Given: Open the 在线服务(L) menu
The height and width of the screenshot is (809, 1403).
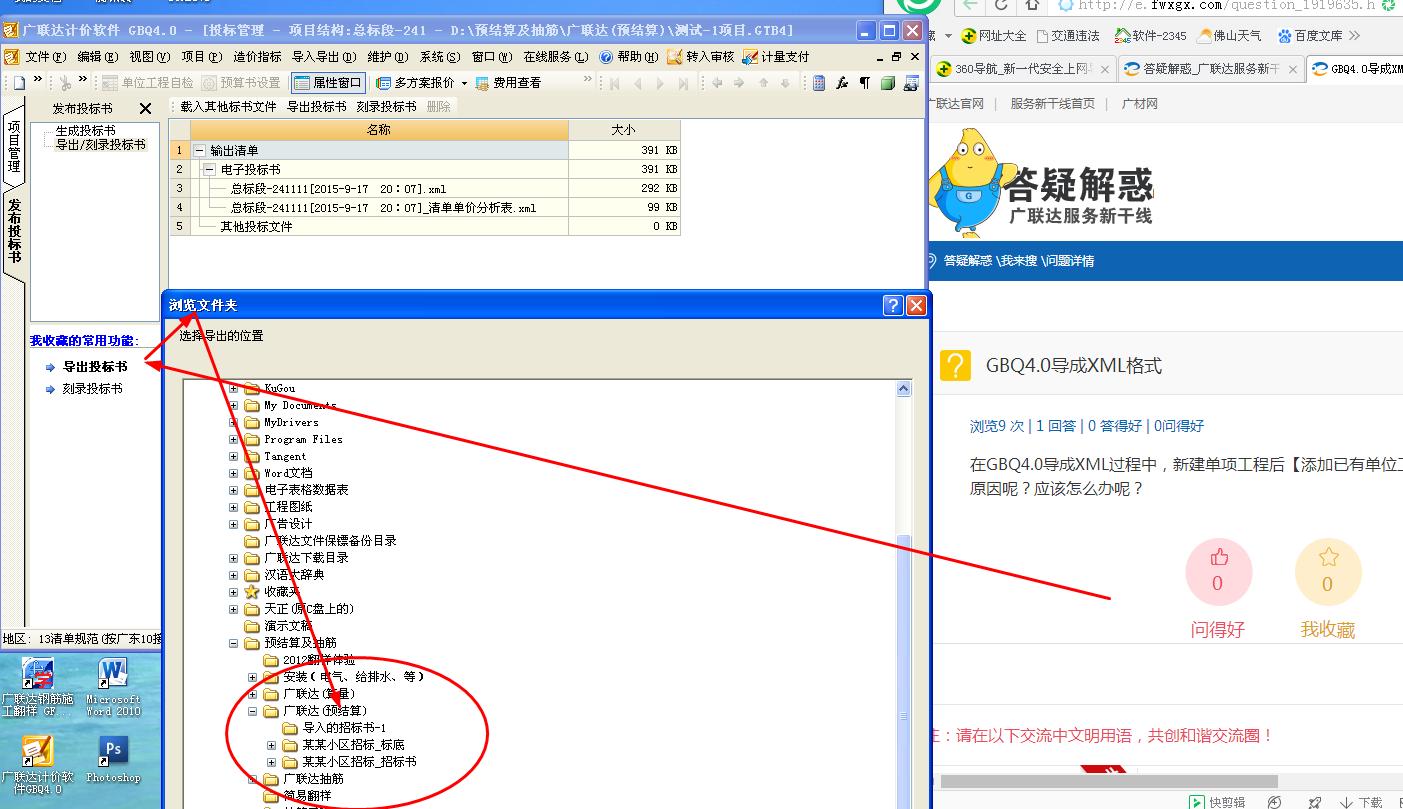Looking at the screenshot, I should [556, 57].
